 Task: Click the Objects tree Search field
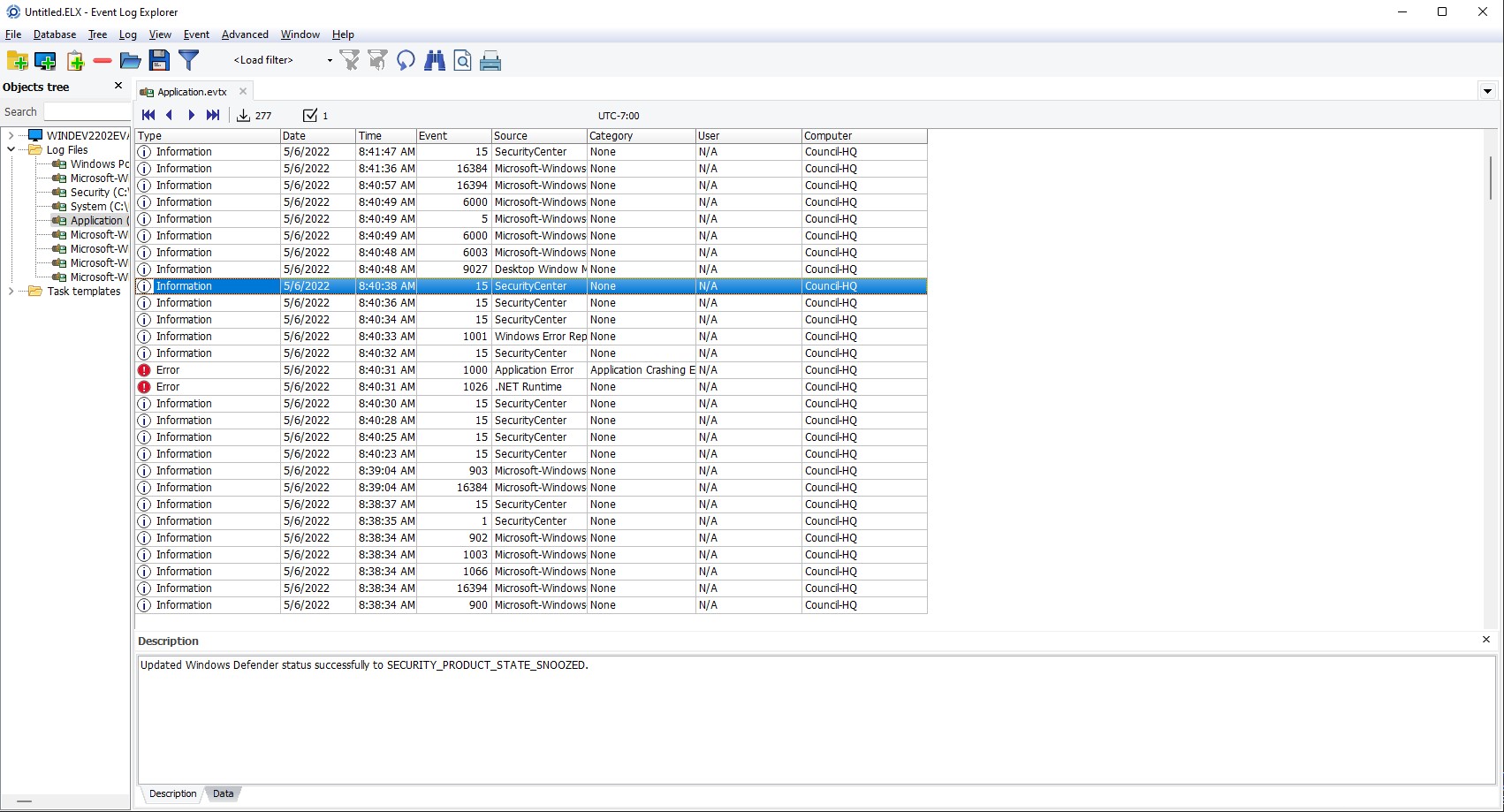click(x=87, y=112)
